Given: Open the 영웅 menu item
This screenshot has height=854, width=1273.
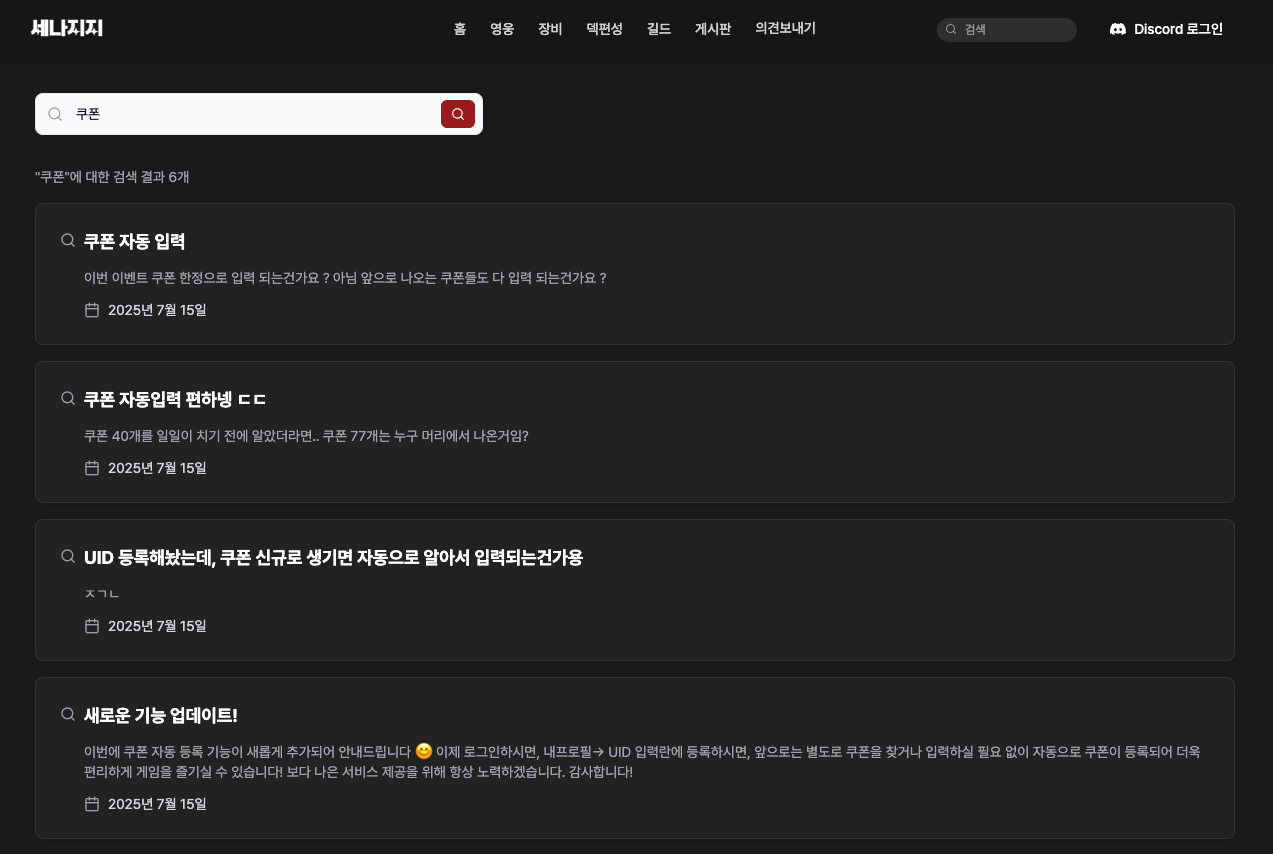Looking at the screenshot, I should (x=502, y=29).
